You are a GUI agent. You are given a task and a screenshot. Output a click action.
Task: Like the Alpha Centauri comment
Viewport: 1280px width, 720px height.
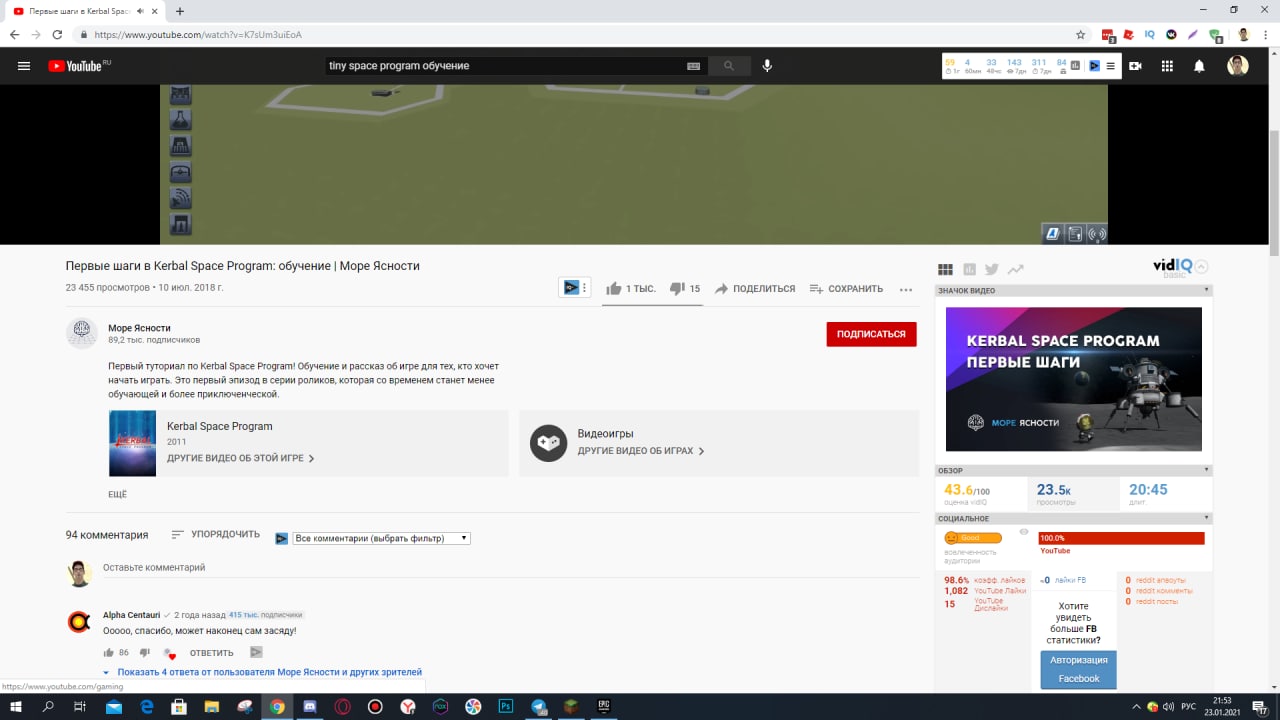(109, 653)
